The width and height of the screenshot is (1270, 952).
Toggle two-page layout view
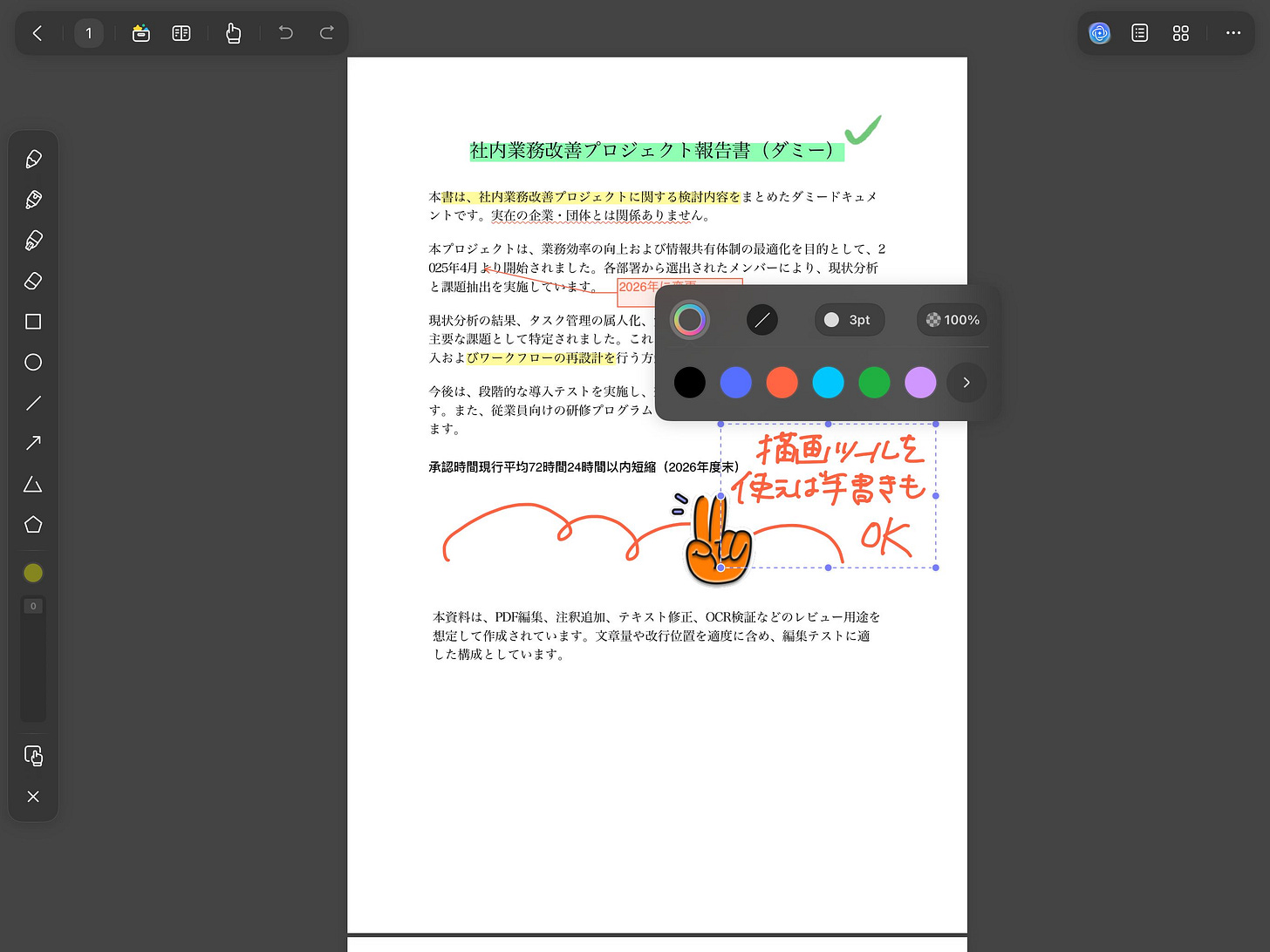click(x=181, y=33)
